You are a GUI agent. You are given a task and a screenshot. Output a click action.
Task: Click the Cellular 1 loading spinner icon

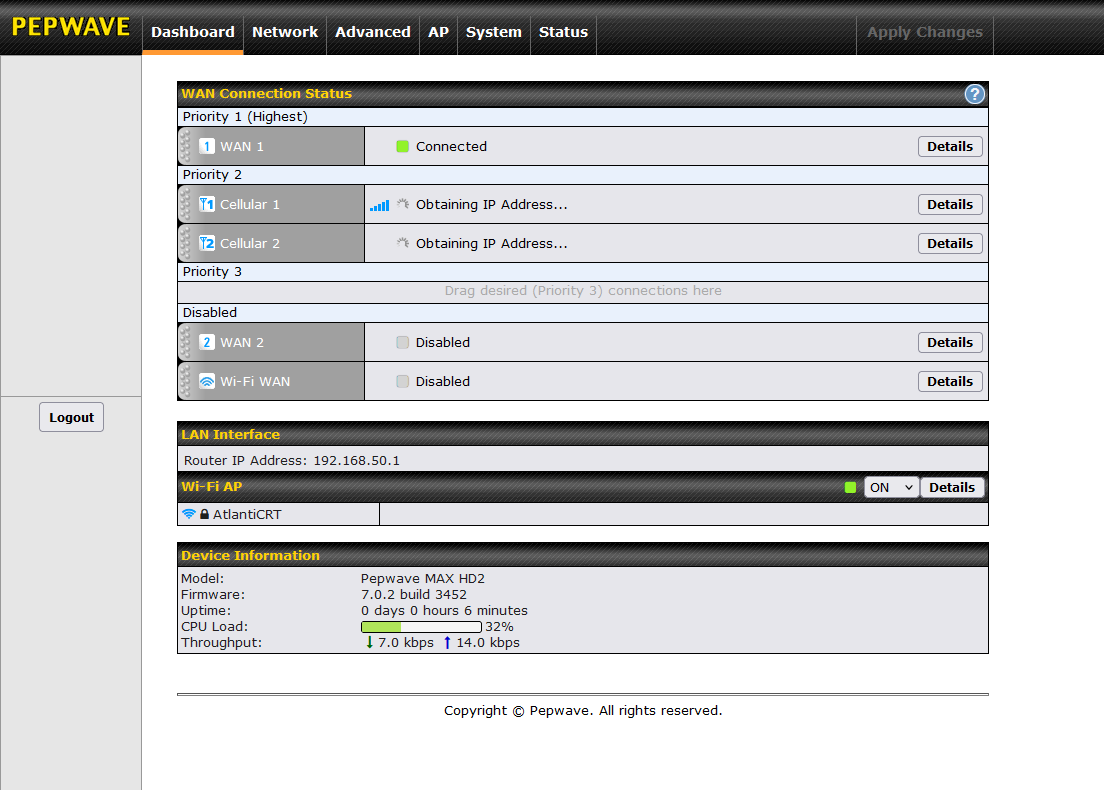tap(402, 204)
